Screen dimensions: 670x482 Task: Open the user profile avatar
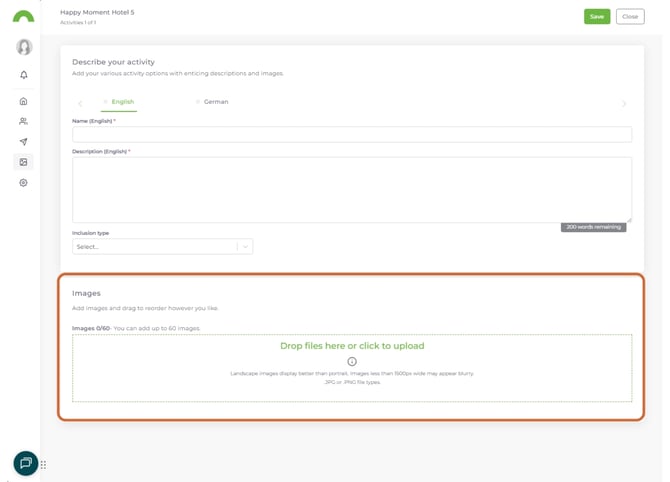[x=24, y=47]
